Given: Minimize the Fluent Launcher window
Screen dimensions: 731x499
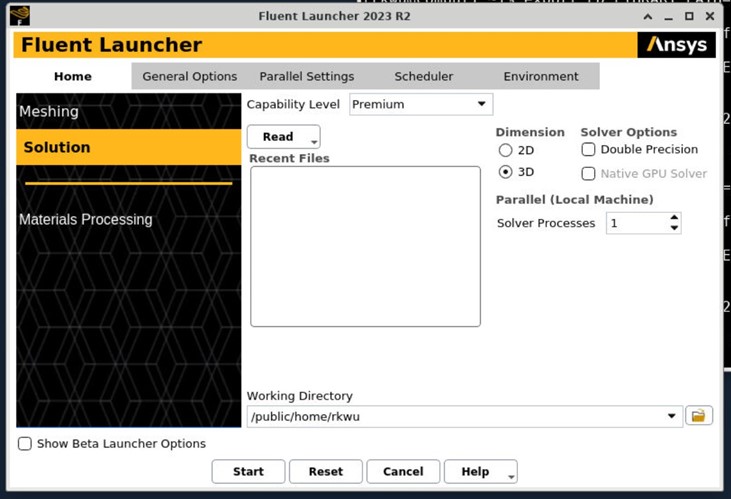Looking at the screenshot, I should pyautogui.click(x=669, y=17).
